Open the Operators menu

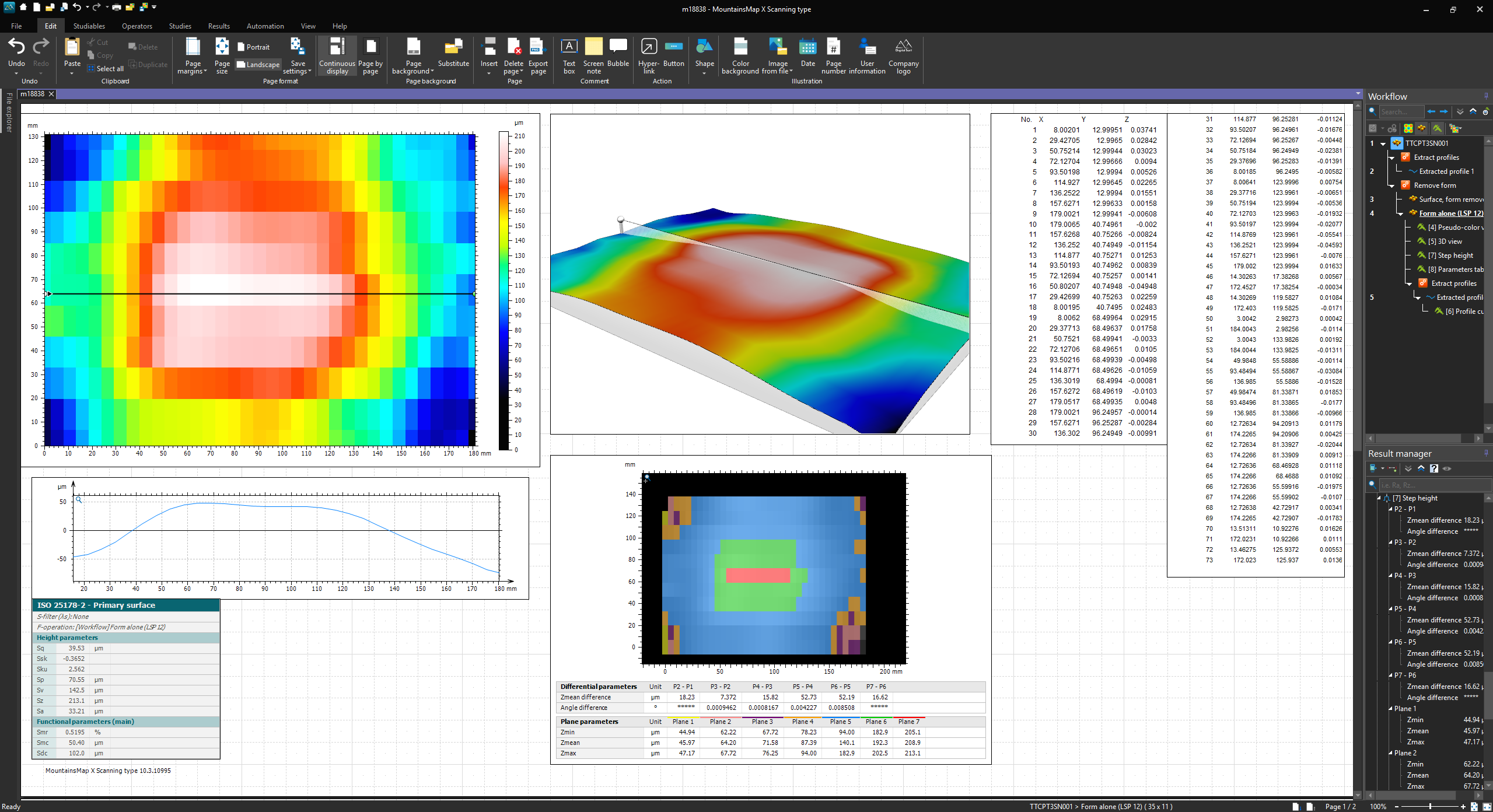pyautogui.click(x=137, y=26)
